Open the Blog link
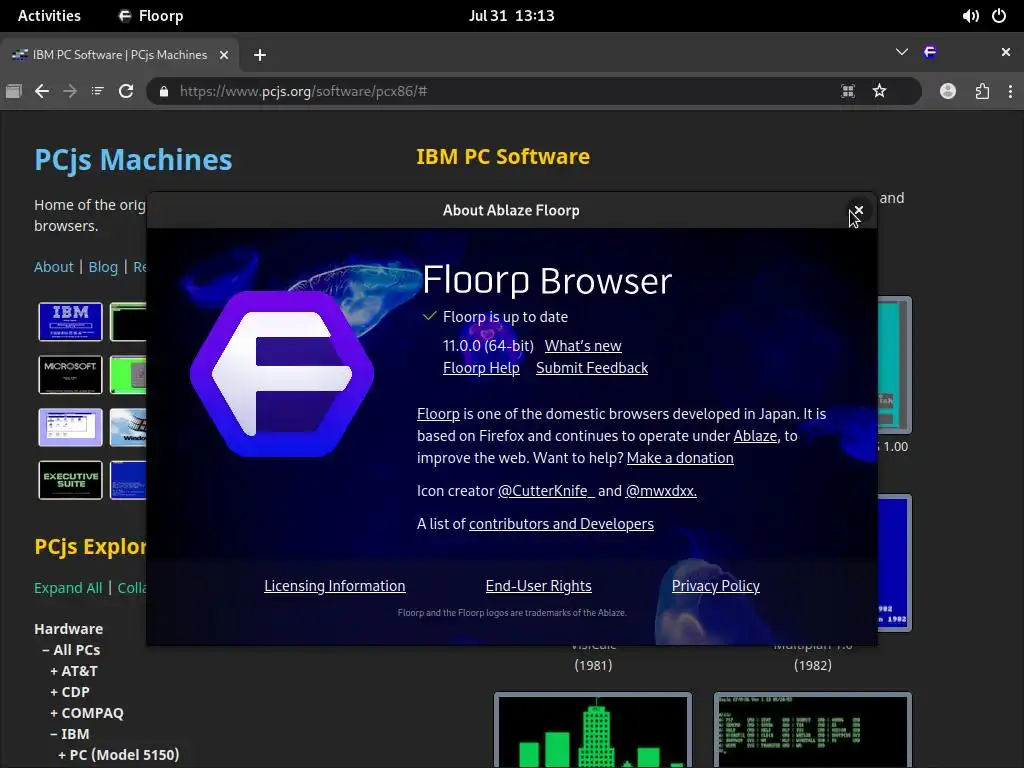This screenshot has height=768, width=1024. 103,267
